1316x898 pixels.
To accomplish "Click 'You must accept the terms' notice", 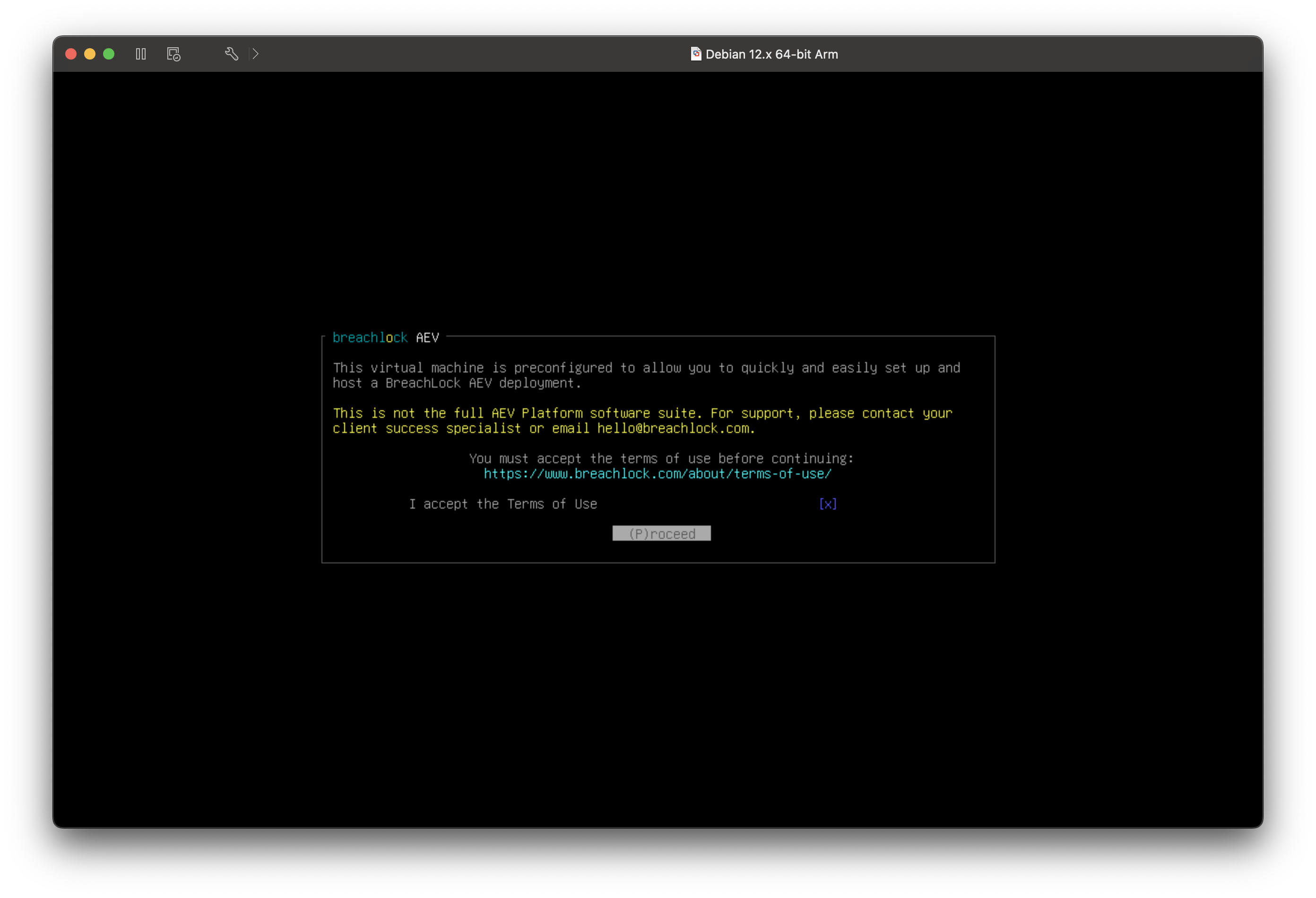I will pos(661,458).
